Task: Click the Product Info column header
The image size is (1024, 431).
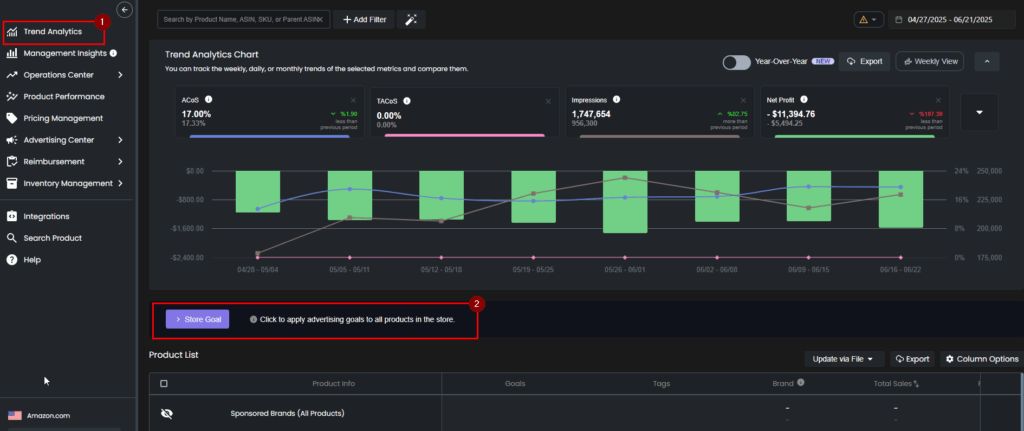Action: point(334,384)
